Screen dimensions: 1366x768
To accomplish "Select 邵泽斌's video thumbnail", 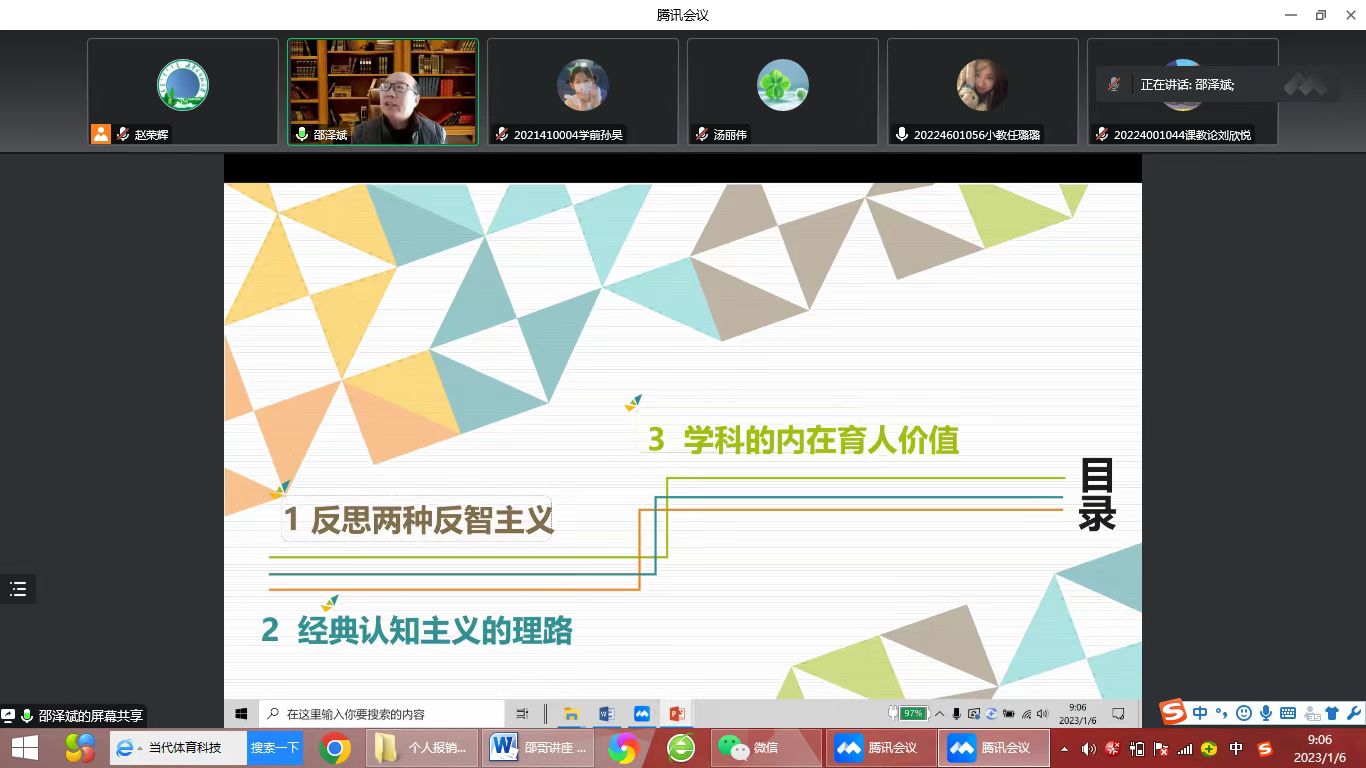I will 383,92.
